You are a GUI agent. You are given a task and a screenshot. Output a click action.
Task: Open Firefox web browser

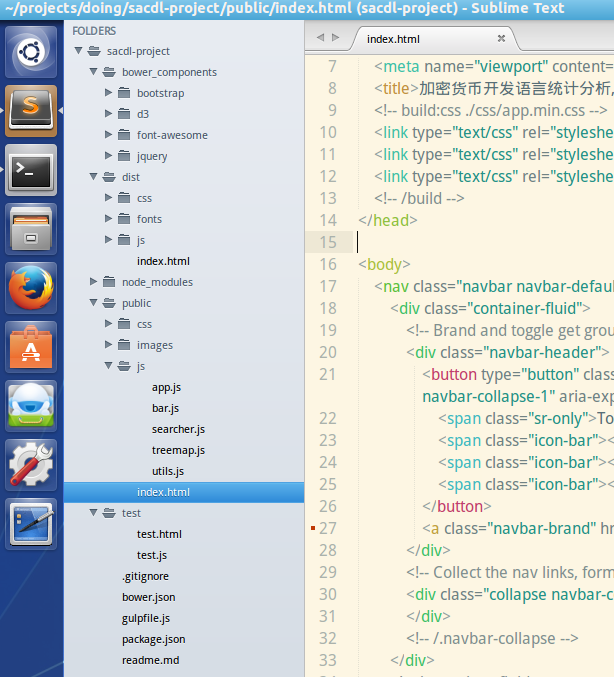[x=32, y=288]
